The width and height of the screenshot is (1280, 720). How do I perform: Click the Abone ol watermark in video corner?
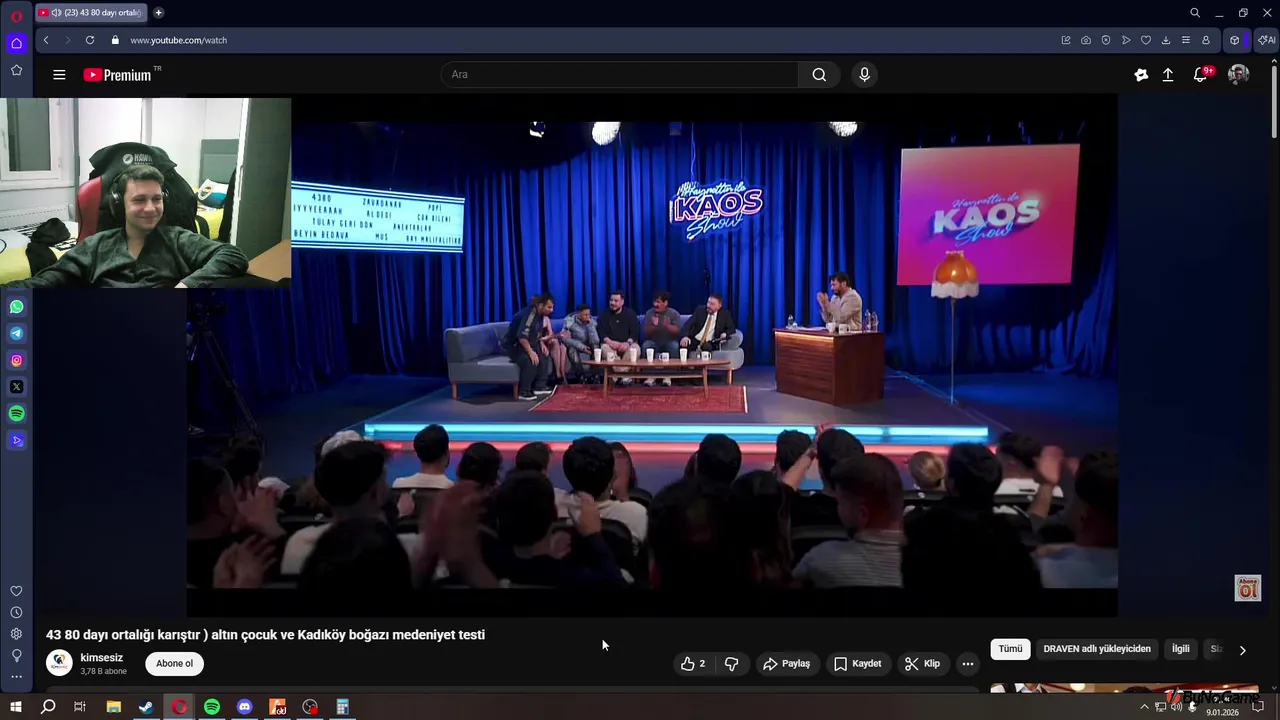coord(1247,588)
